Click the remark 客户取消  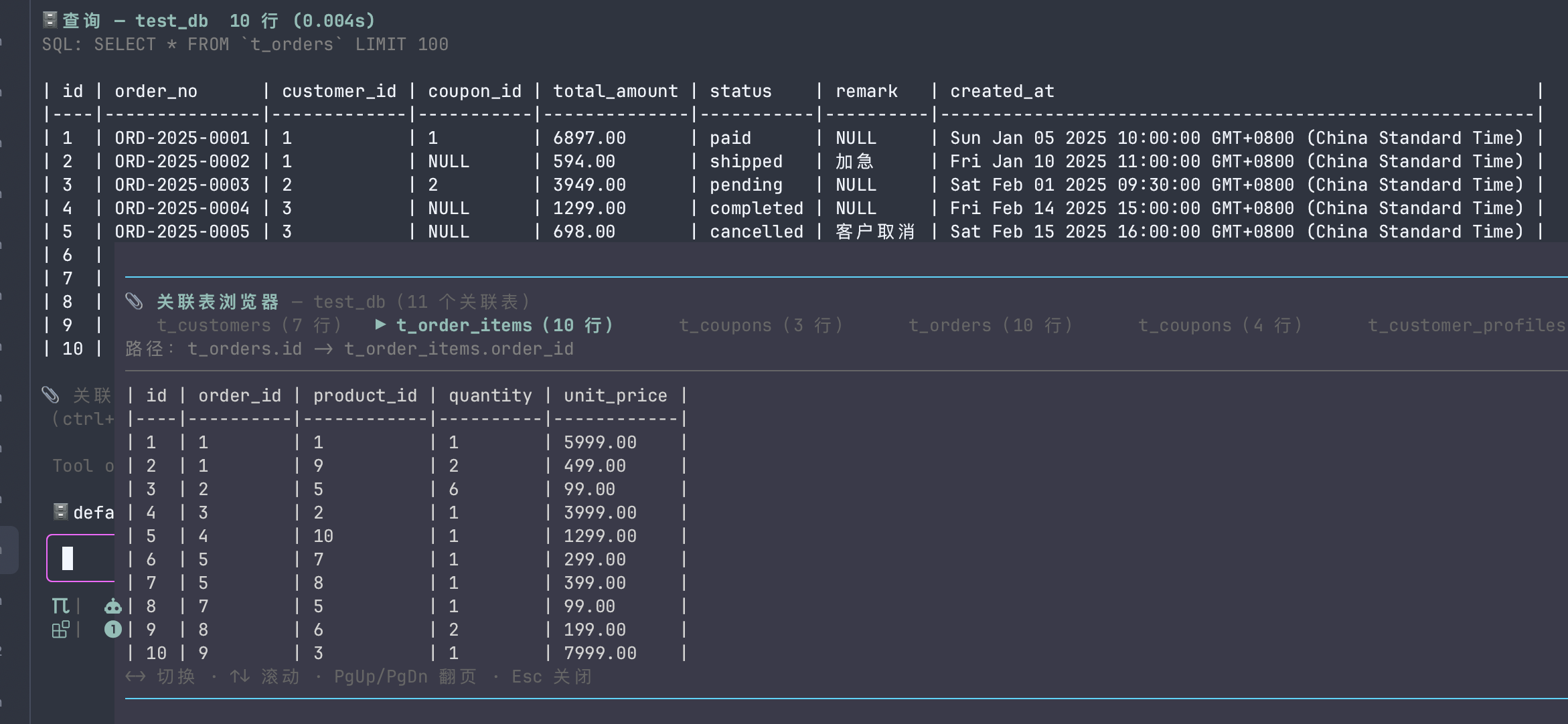[875, 232]
